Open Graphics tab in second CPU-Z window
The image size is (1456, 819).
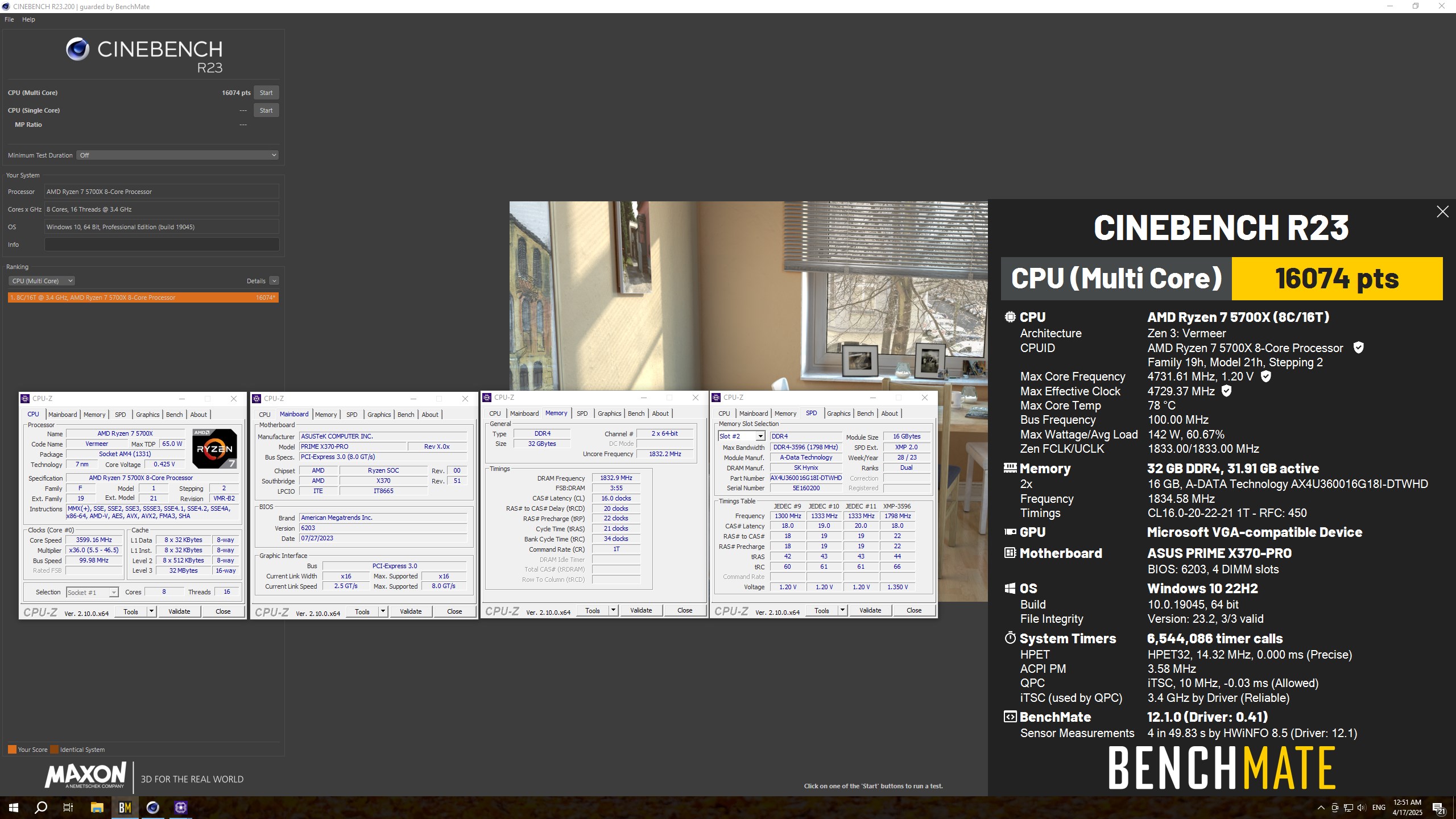pyautogui.click(x=379, y=415)
